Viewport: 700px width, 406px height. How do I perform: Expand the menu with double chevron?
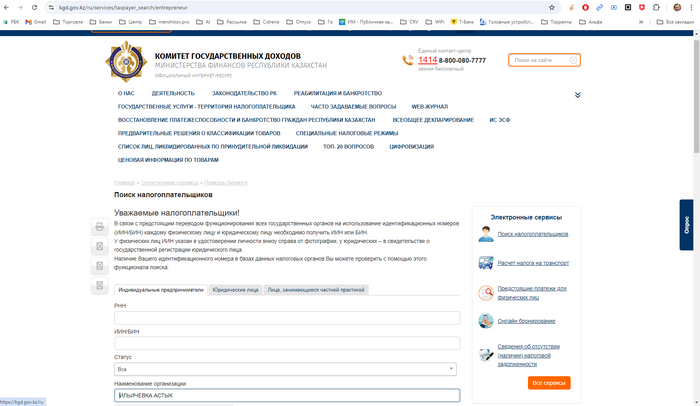(x=577, y=95)
